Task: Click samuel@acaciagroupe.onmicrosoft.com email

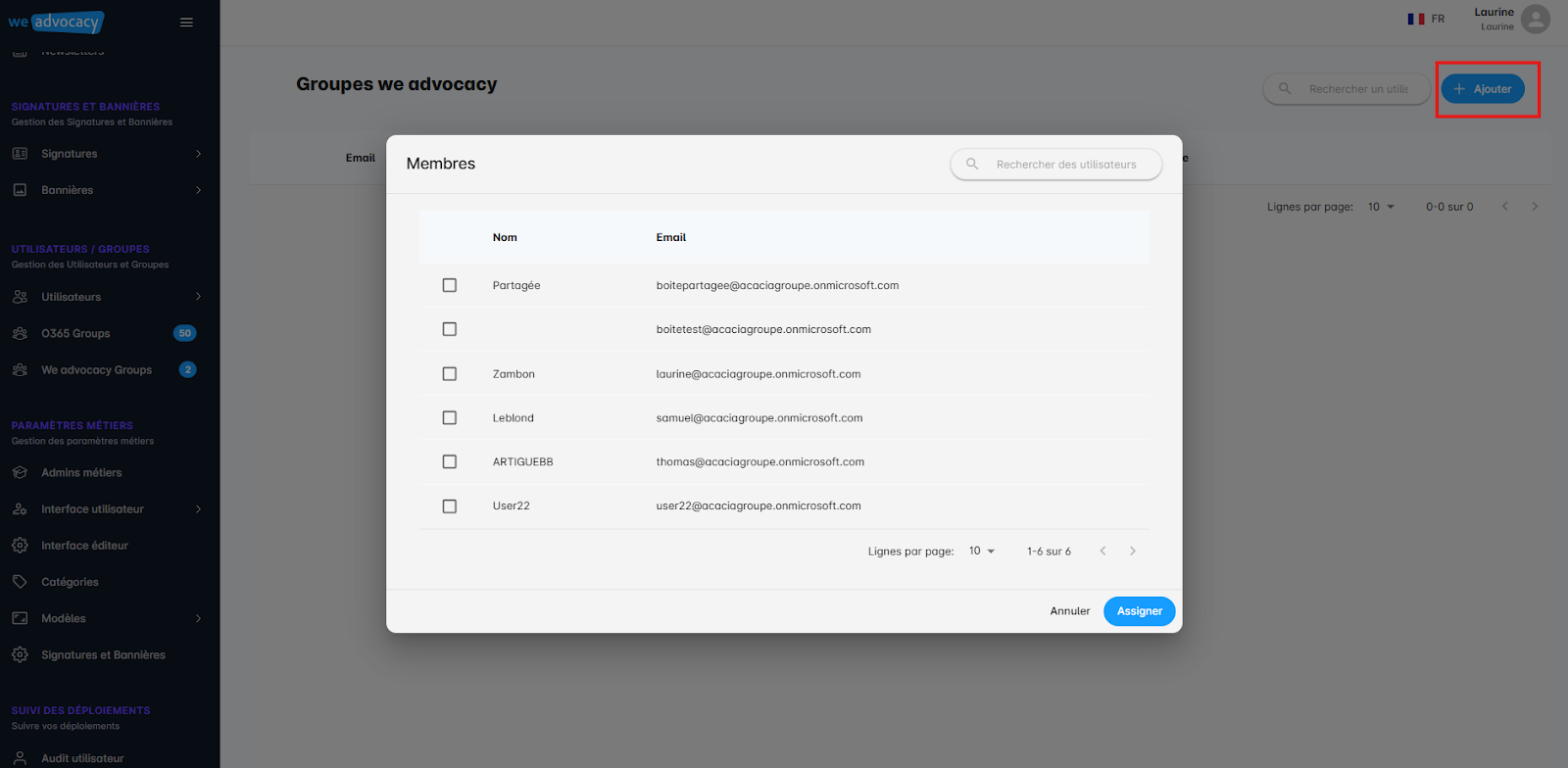Action: [759, 418]
